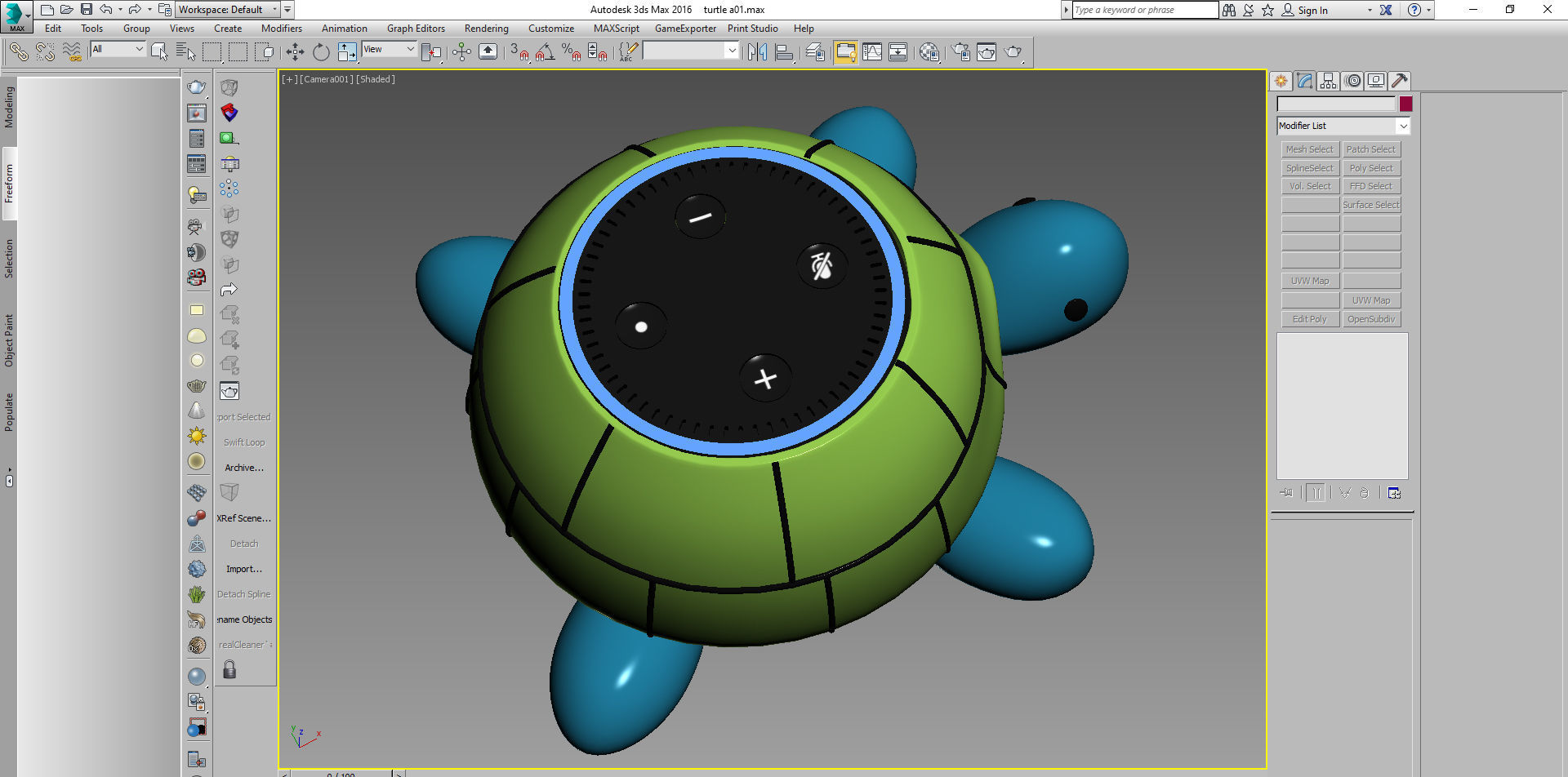1568x777 pixels.
Task: Click the Align tool icon
Action: pyautogui.click(x=784, y=52)
